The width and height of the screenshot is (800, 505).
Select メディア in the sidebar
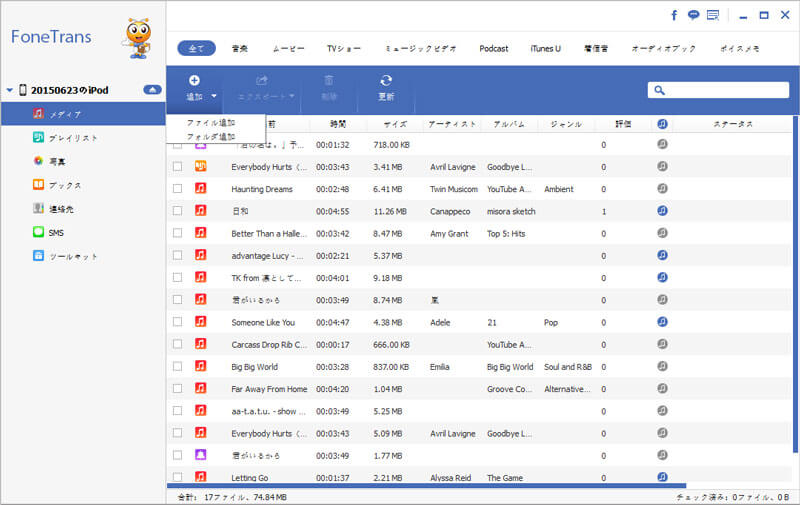tap(83, 114)
